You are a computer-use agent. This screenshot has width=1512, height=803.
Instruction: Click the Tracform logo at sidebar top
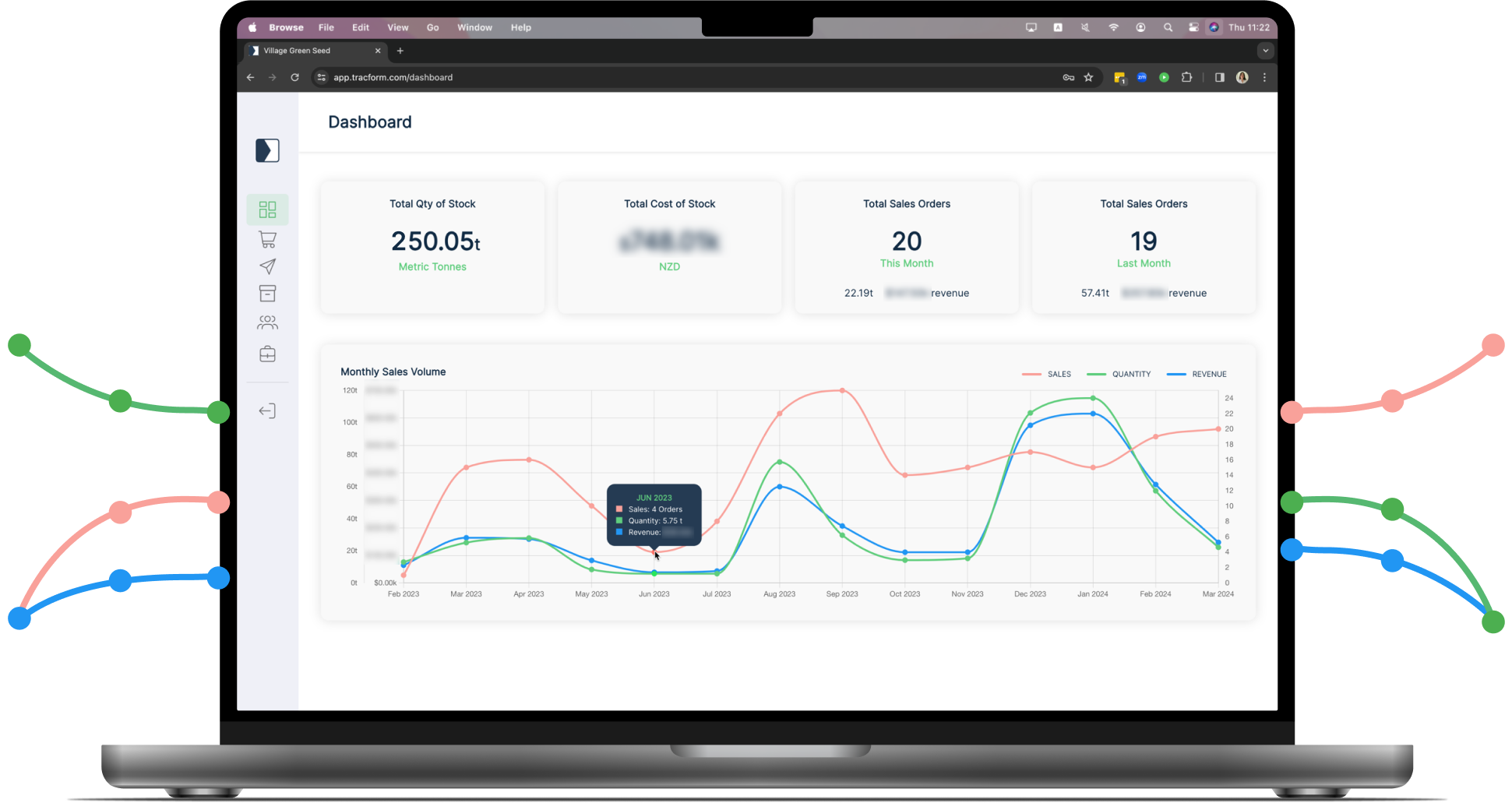coord(267,150)
